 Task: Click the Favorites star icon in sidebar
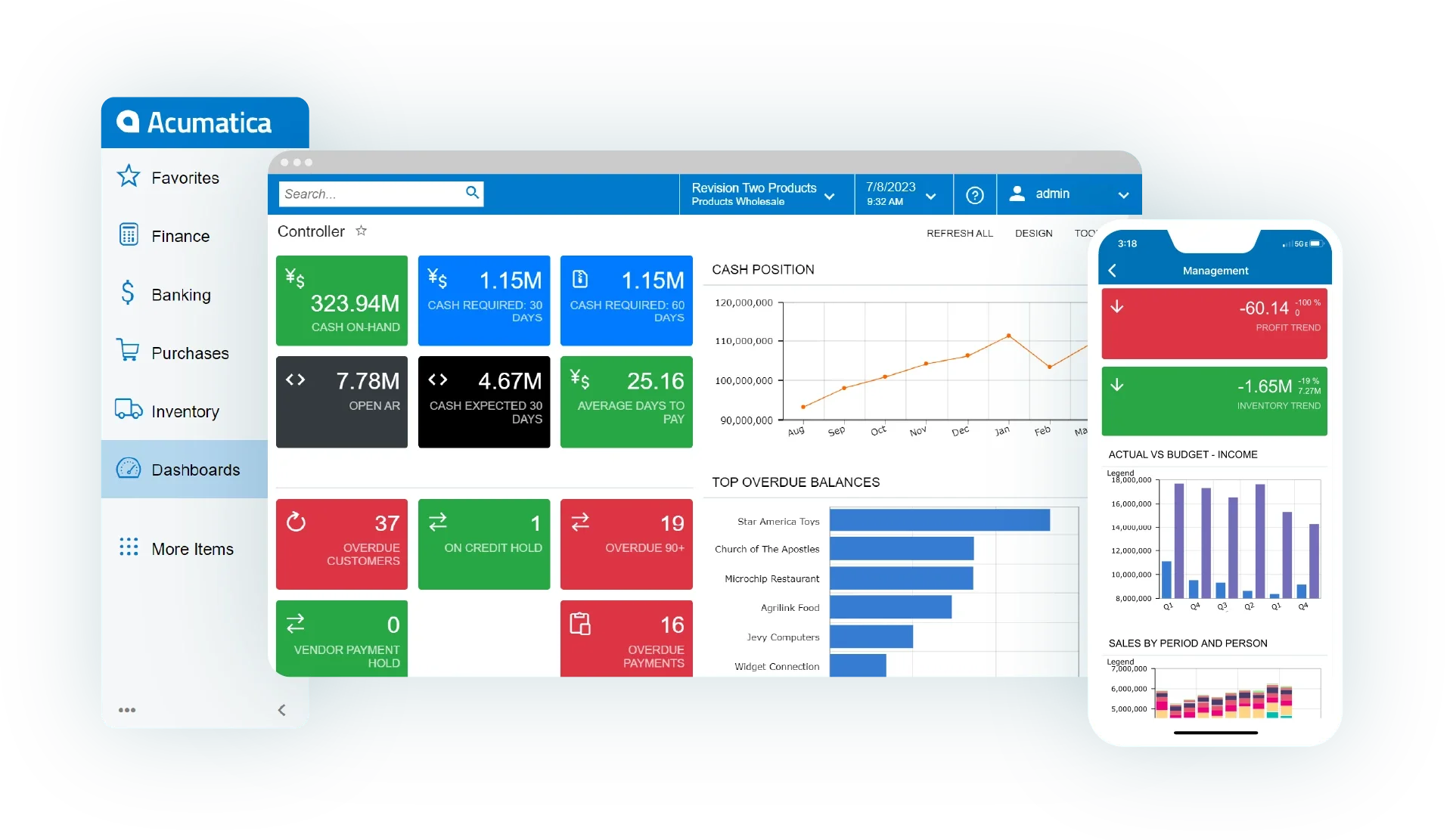(130, 176)
